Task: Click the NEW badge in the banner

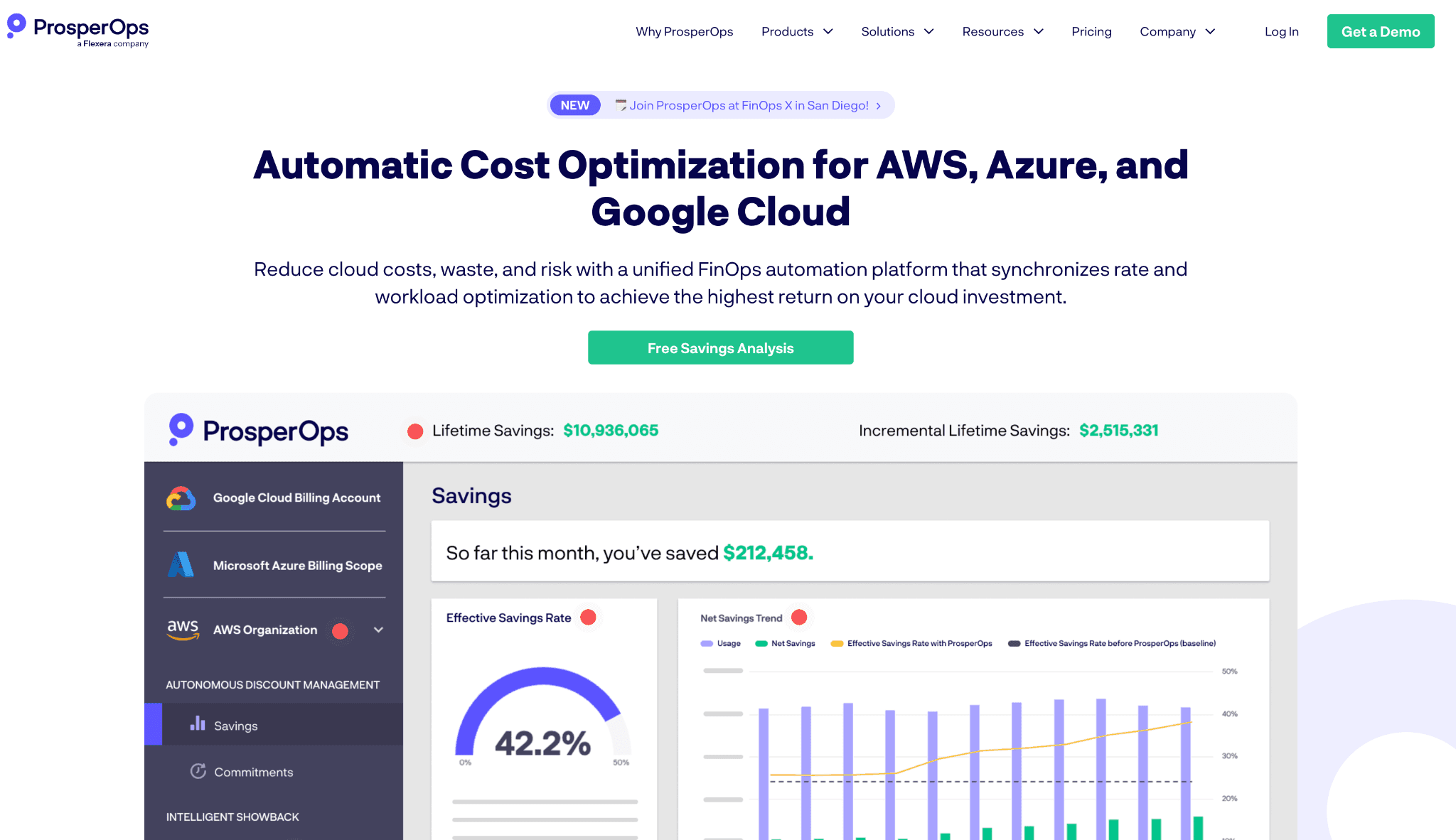Action: click(575, 105)
